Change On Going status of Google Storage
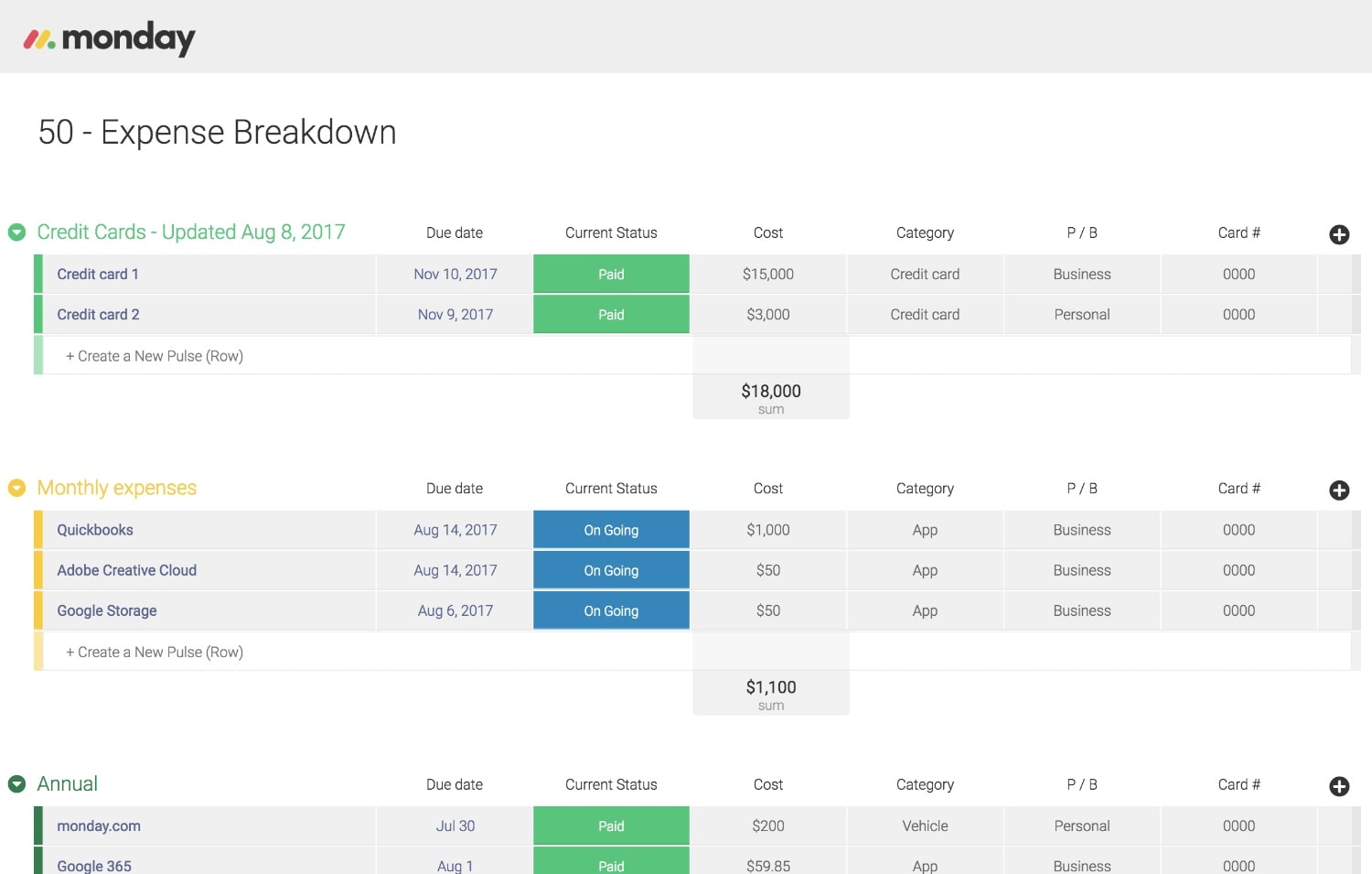The height and width of the screenshot is (874, 1372). [611, 610]
